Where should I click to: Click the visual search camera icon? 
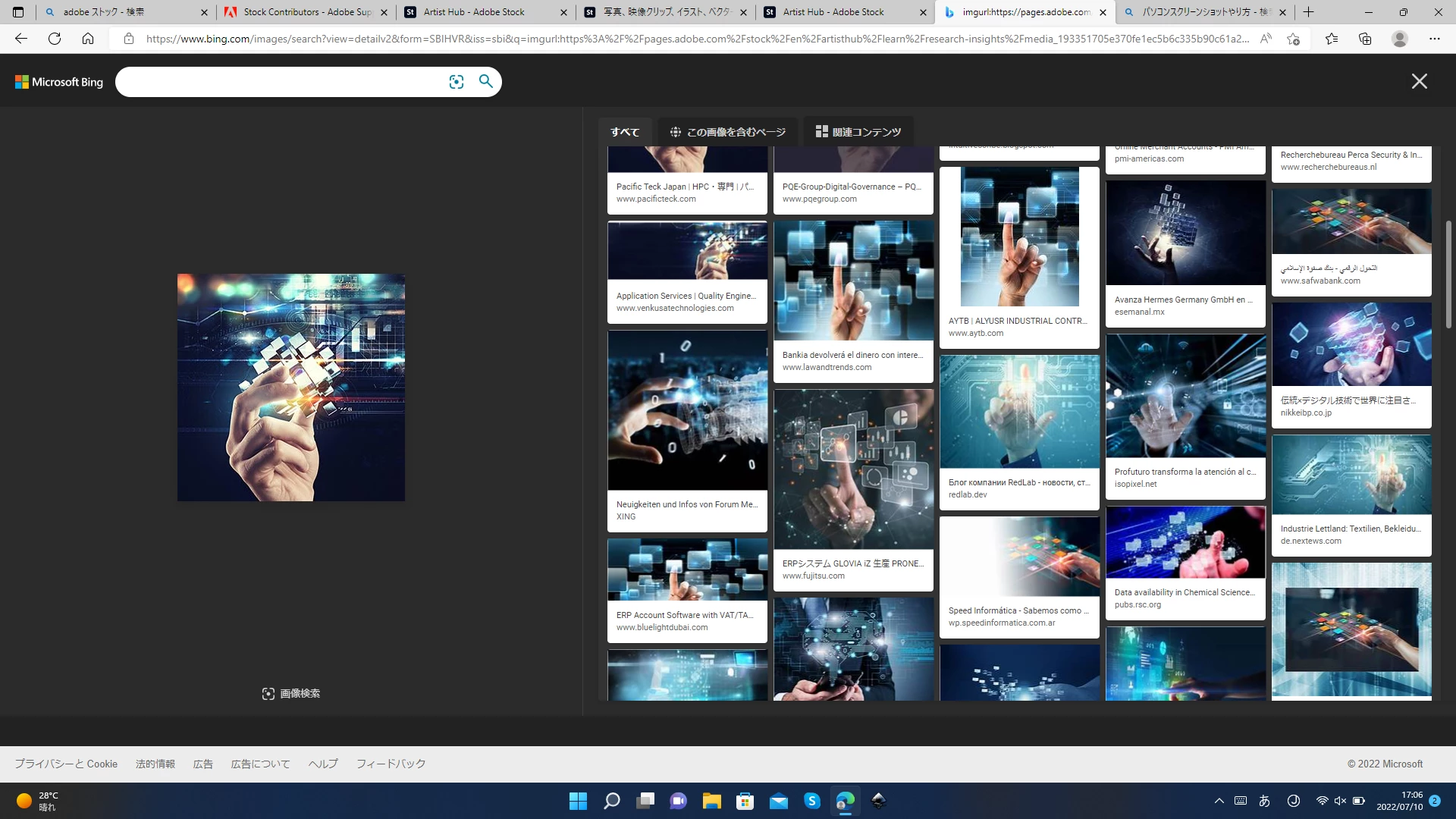[456, 82]
